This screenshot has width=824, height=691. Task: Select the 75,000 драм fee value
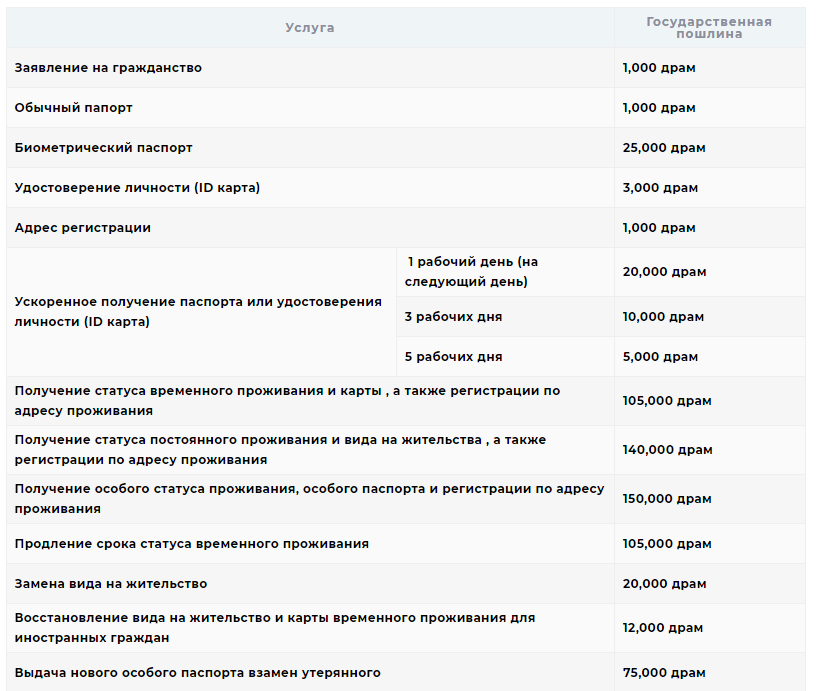[x=663, y=673]
